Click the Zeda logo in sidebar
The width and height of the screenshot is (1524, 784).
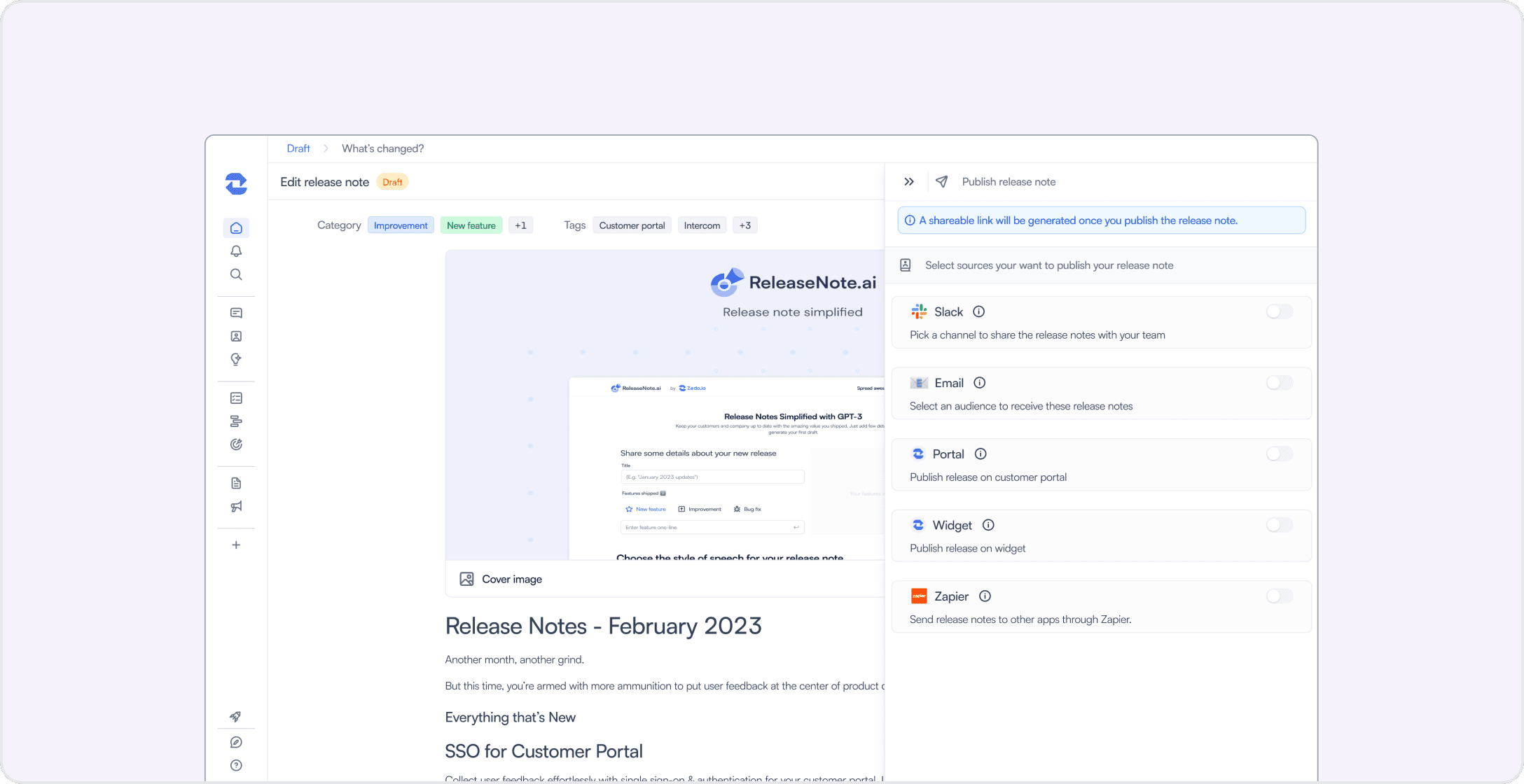(x=236, y=183)
